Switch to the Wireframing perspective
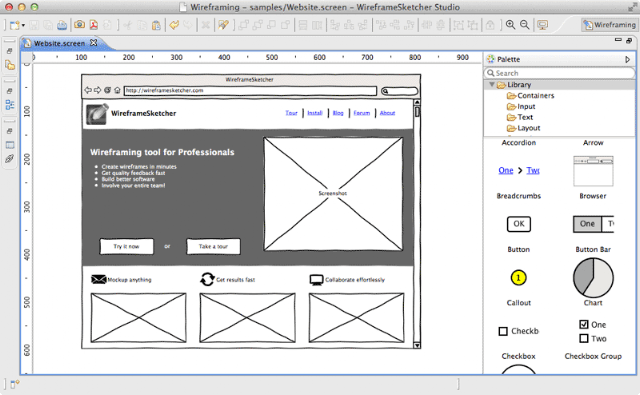Viewport: 640px width, 395px height. [609, 25]
